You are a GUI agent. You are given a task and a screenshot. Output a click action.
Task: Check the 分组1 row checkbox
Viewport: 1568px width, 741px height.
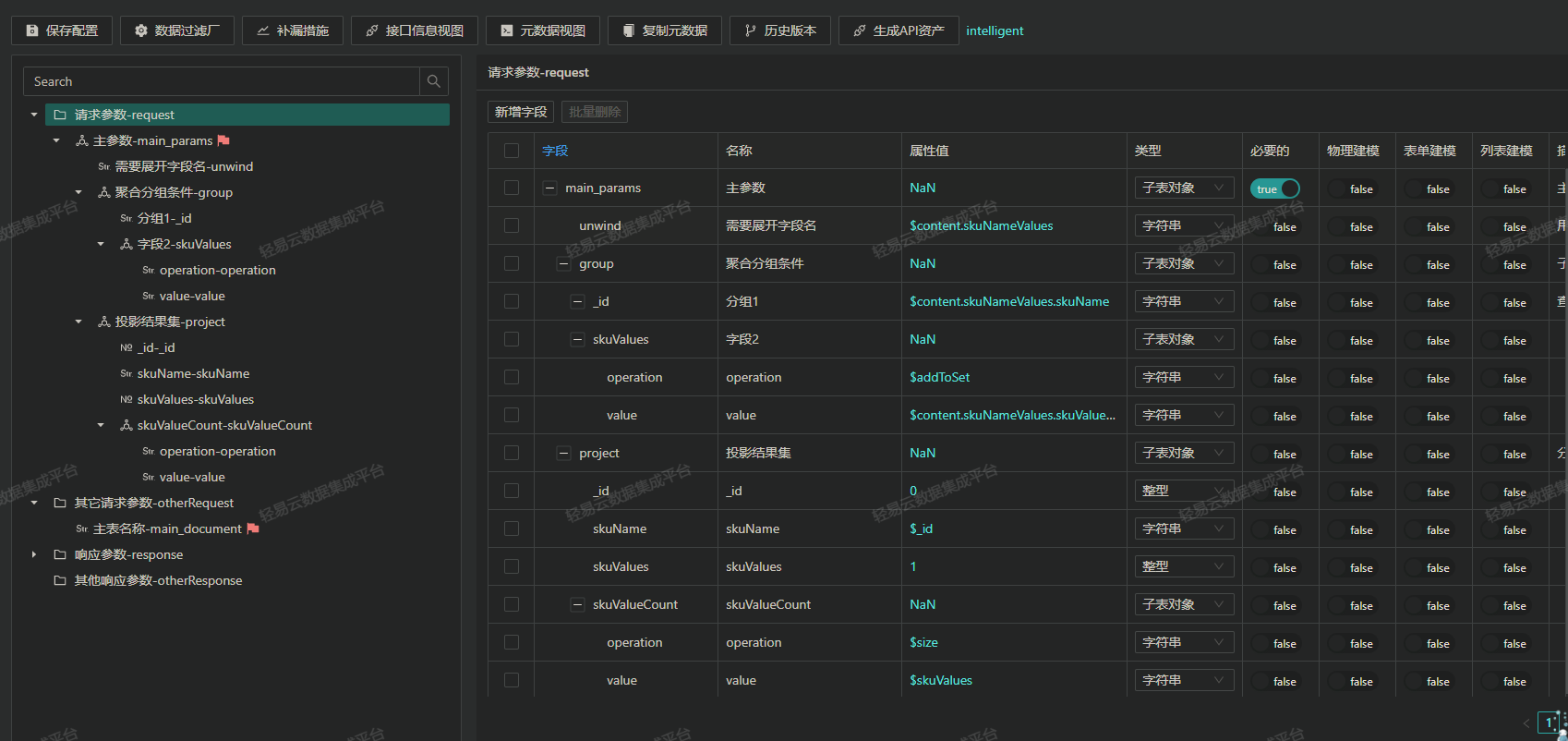coord(512,301)
